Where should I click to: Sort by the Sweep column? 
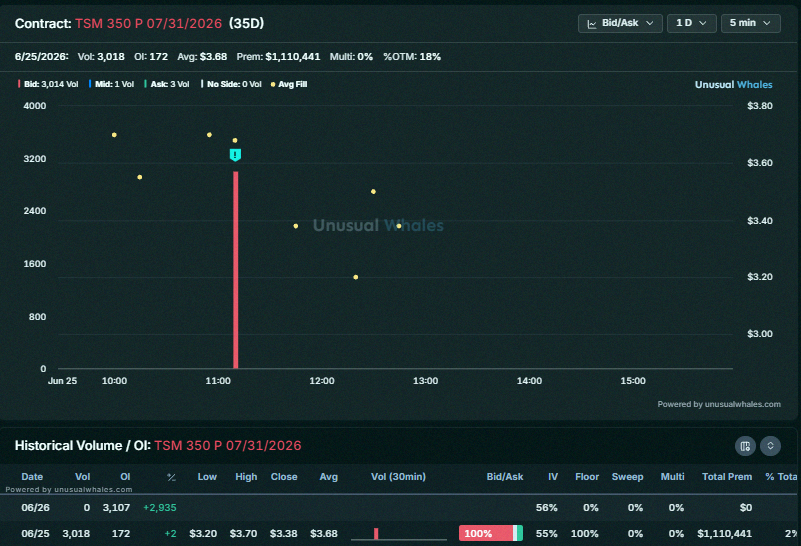(627, 477)
